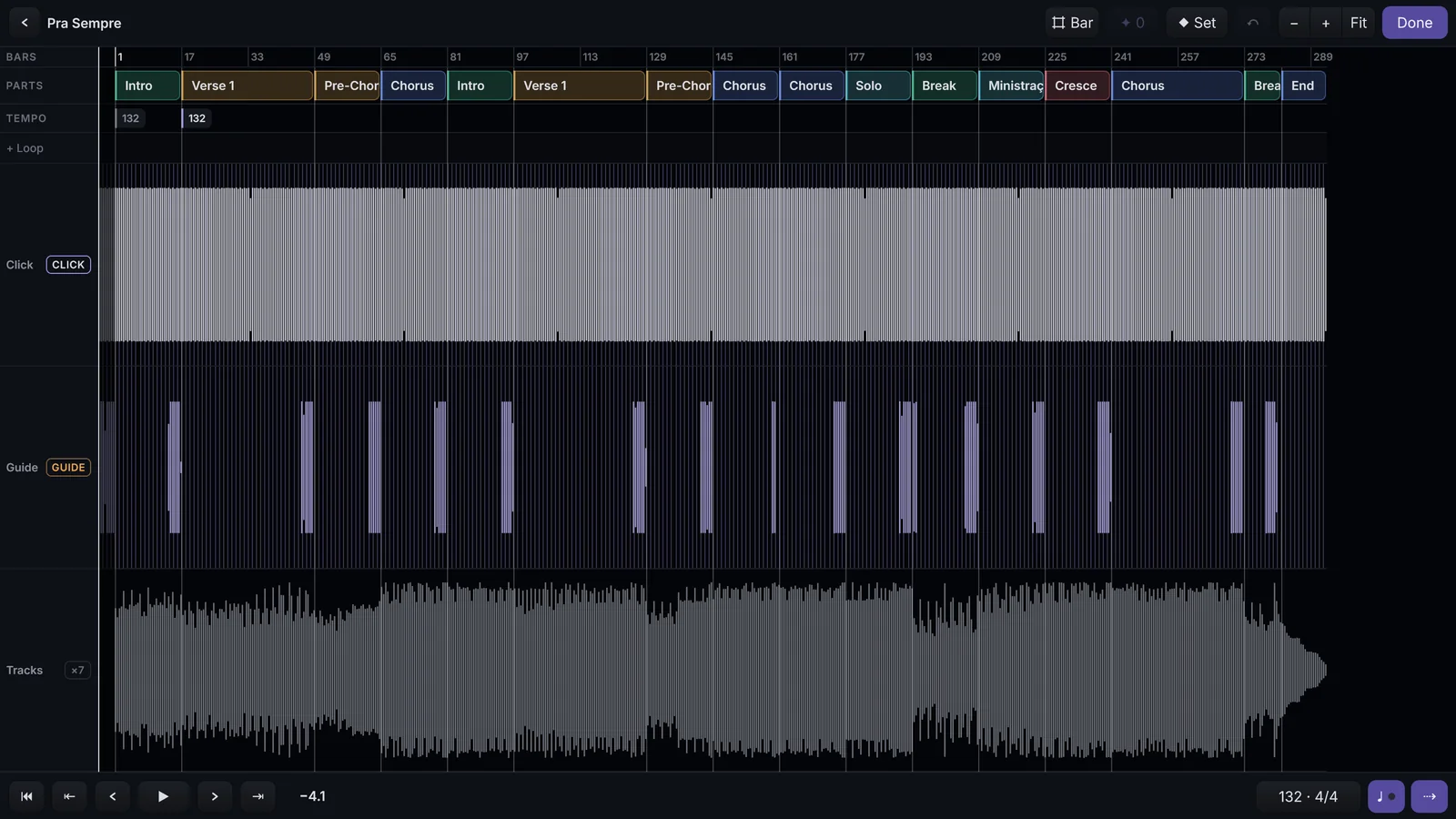
Task: Fit the timeline with Fit button
Action: (1359, 23)
